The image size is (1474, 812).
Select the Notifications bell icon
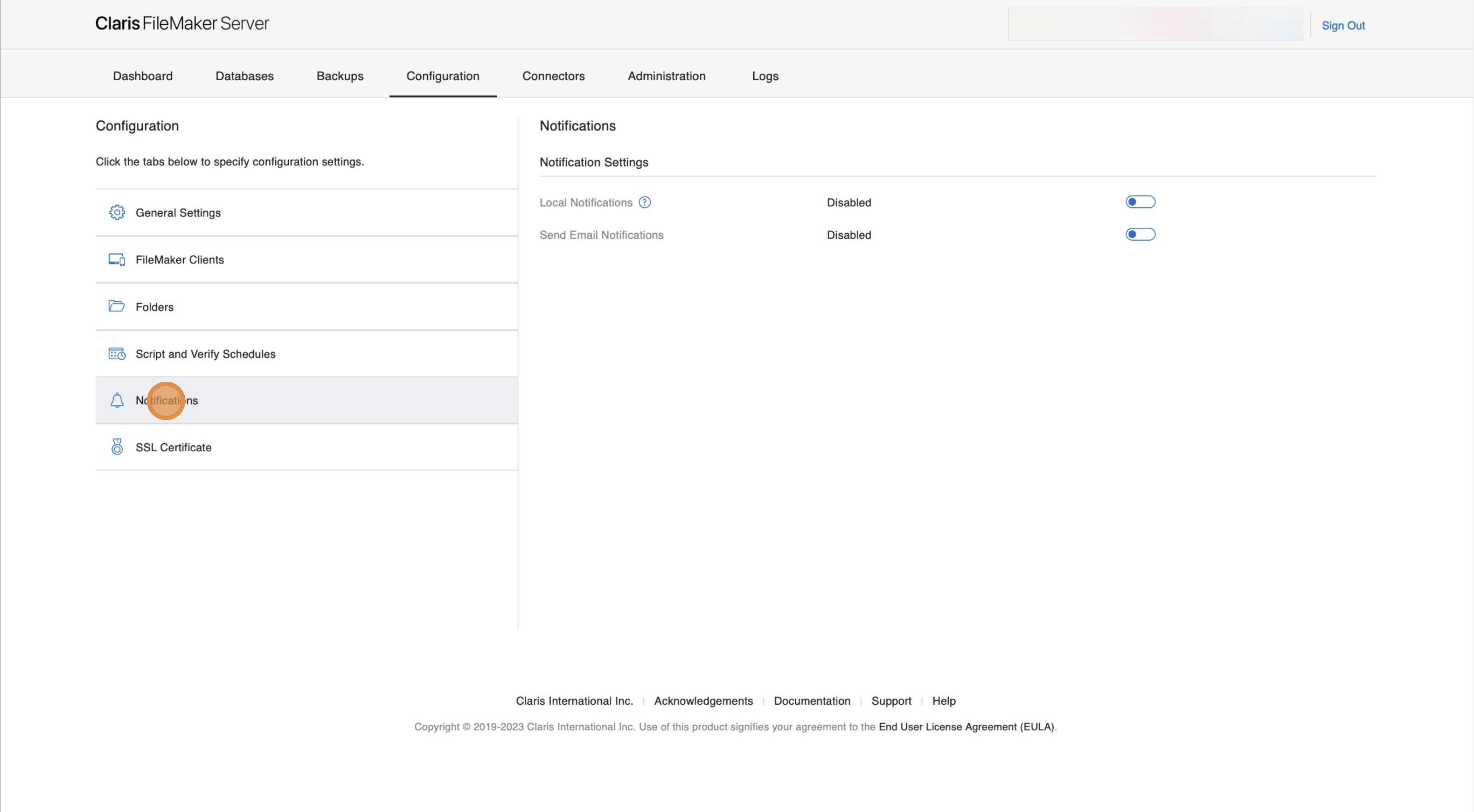click(117, 400)
